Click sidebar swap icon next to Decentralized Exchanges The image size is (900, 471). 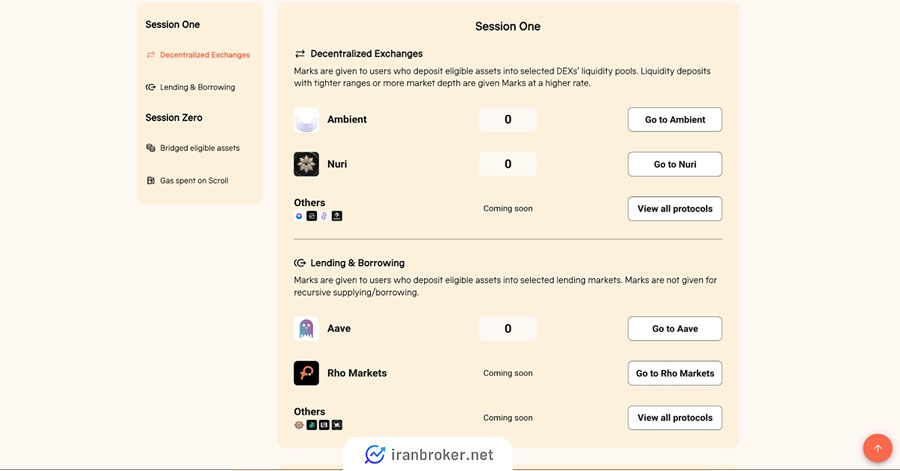tap(150, 55)
